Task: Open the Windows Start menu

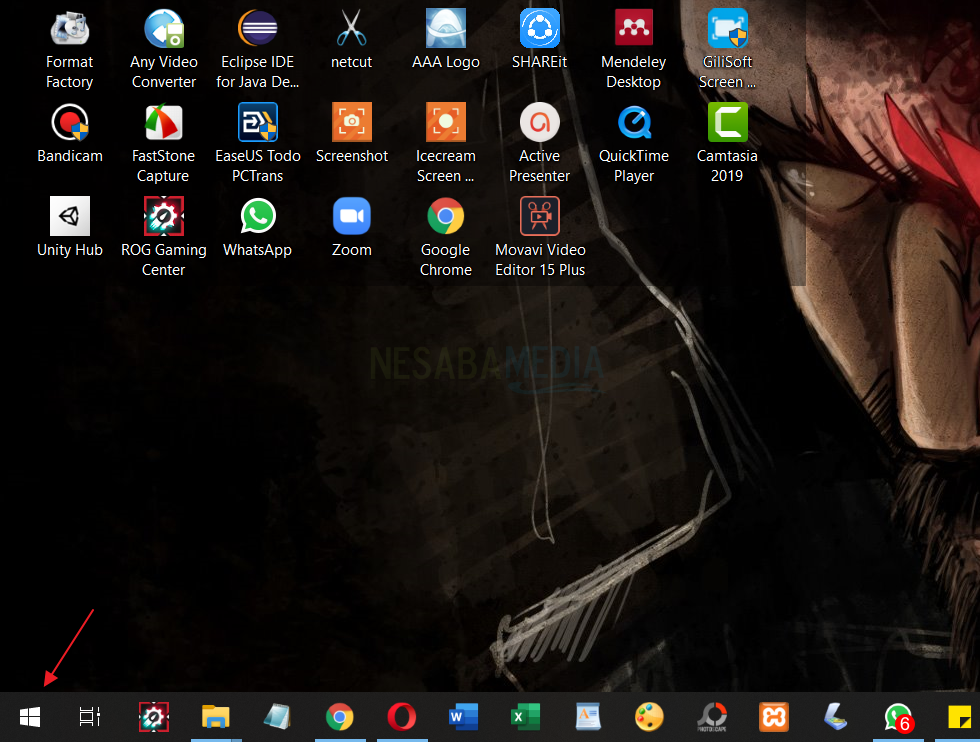Action: tap(30, 717)
